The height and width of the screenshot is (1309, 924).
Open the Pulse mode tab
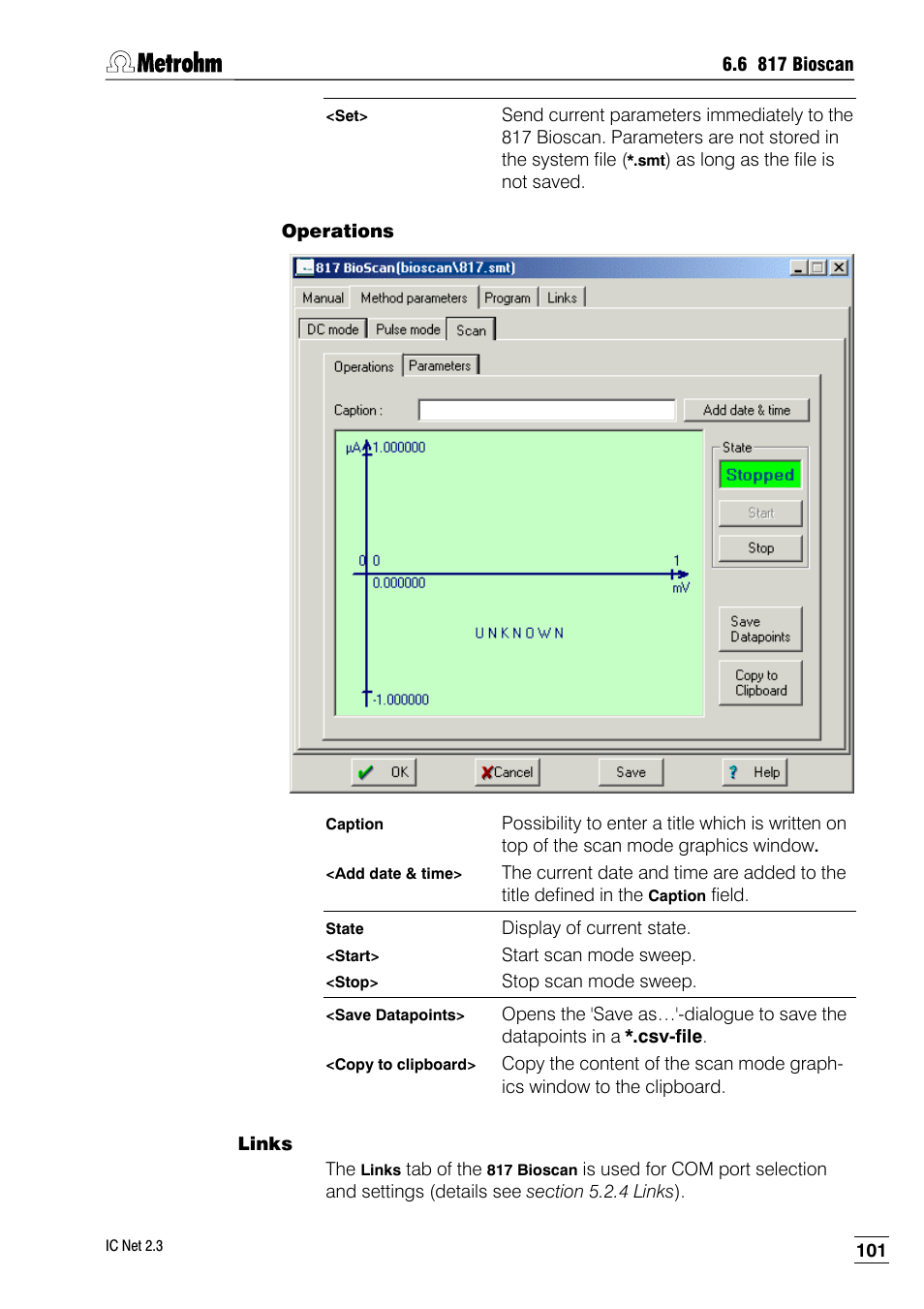tap(408, 329)
